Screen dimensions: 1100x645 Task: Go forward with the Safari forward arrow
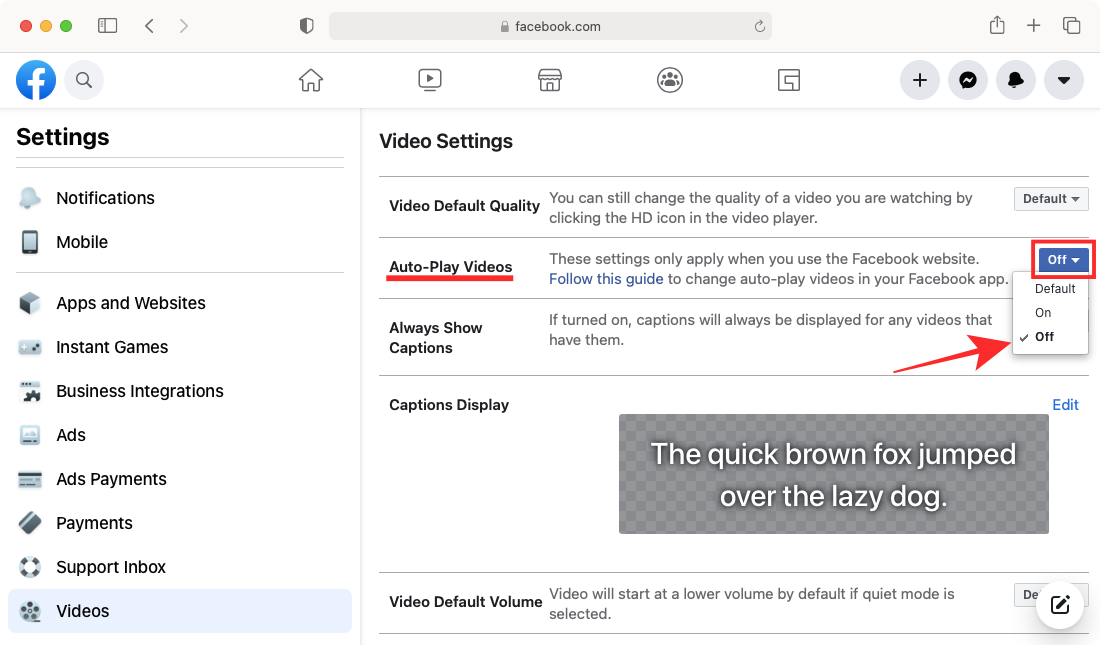tap(184, 26)
